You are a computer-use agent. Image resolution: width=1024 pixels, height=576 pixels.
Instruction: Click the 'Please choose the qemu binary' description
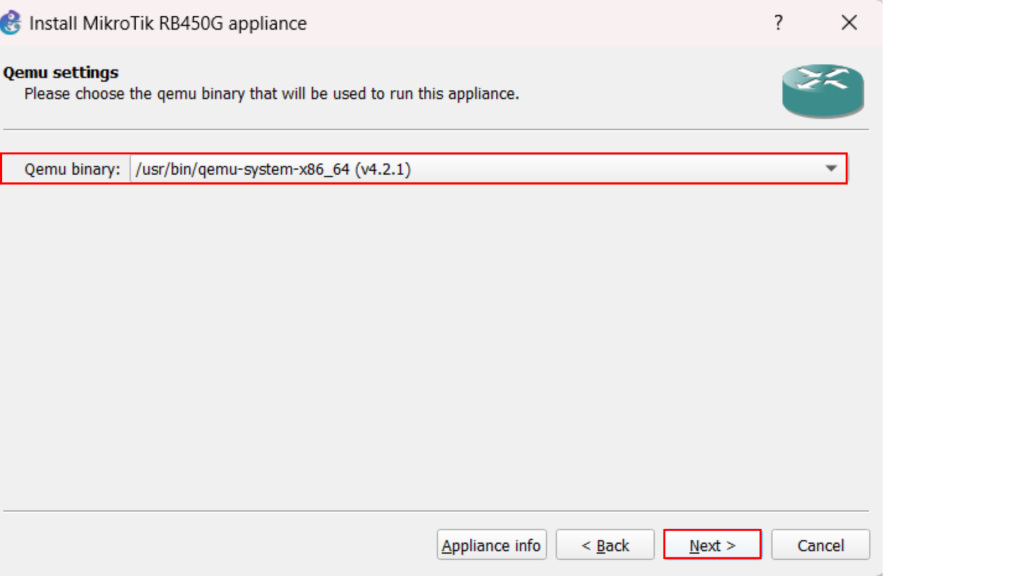tap(271, 94)
